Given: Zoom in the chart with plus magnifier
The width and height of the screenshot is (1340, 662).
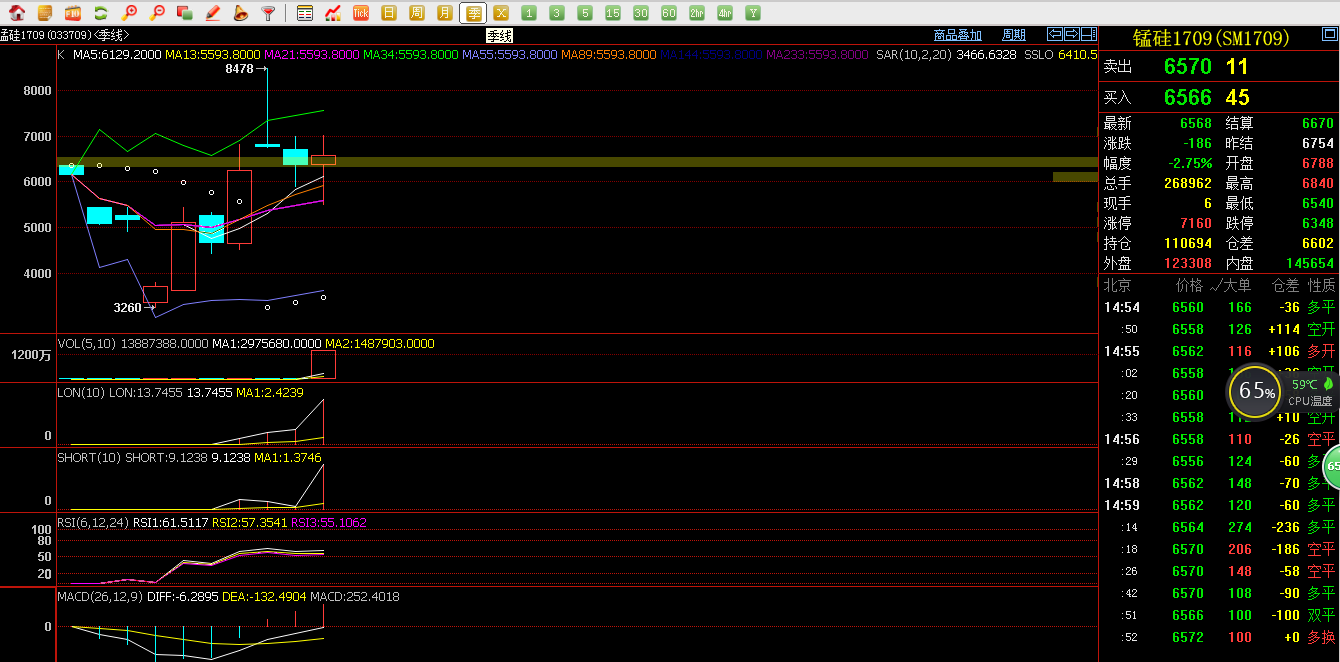Looking at the screenshot, I should click(x=129, y=13).
